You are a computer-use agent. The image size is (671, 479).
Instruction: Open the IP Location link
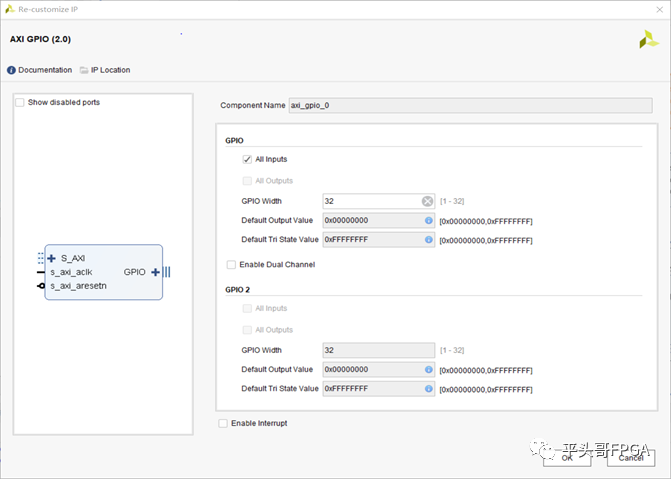pyautogui.click(x=111, y=70)
